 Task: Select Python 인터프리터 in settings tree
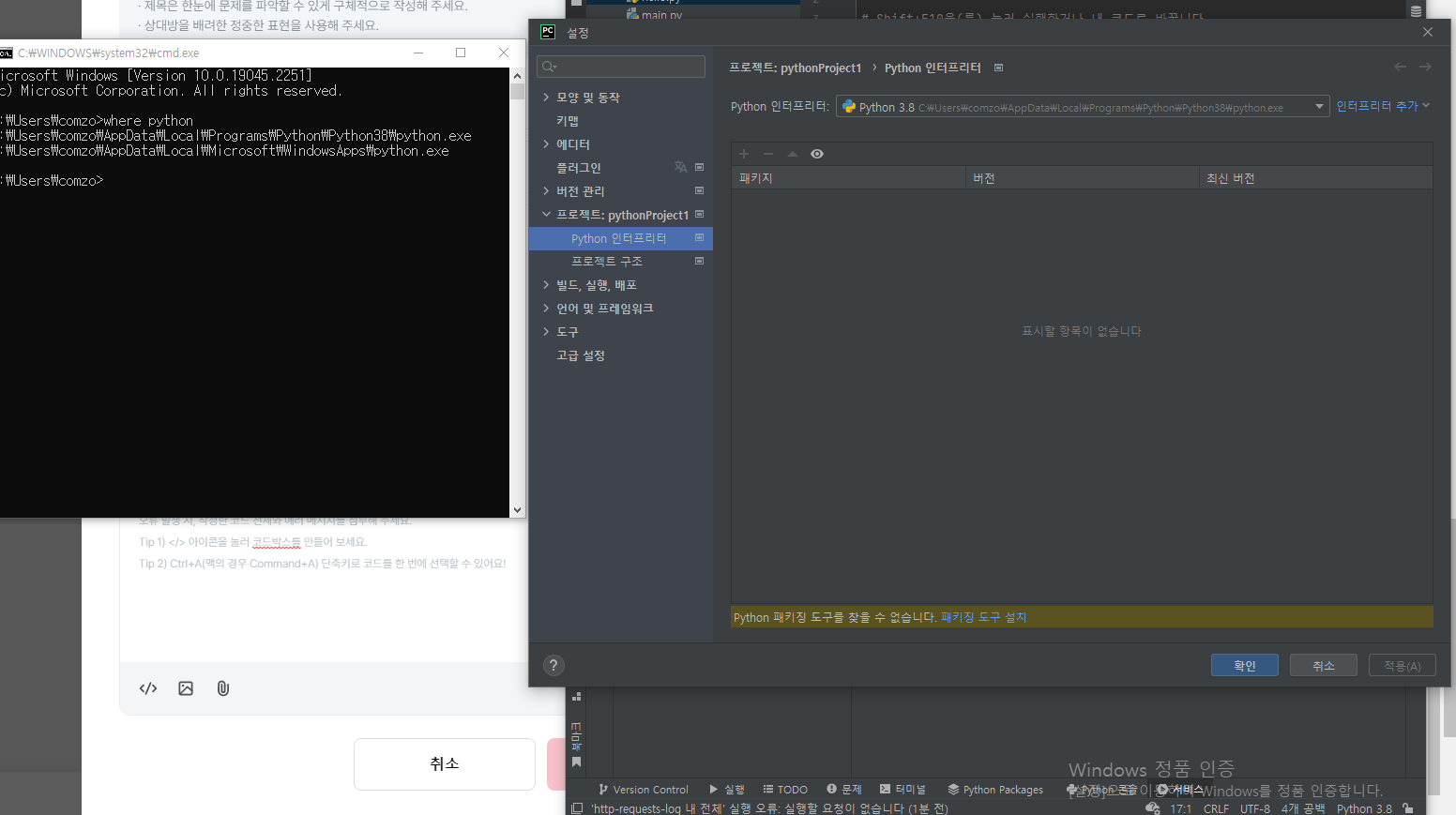pyautogui.click(x=621, y=238)
